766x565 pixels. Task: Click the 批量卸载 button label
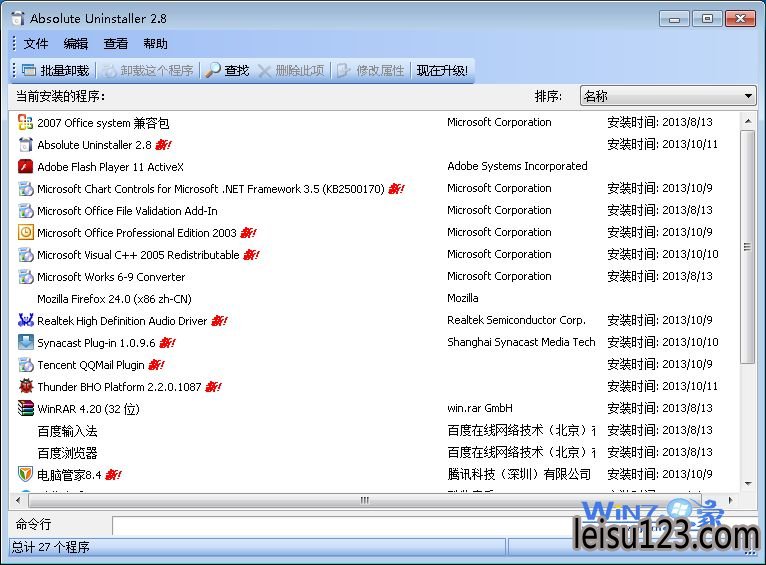[64, 70]
